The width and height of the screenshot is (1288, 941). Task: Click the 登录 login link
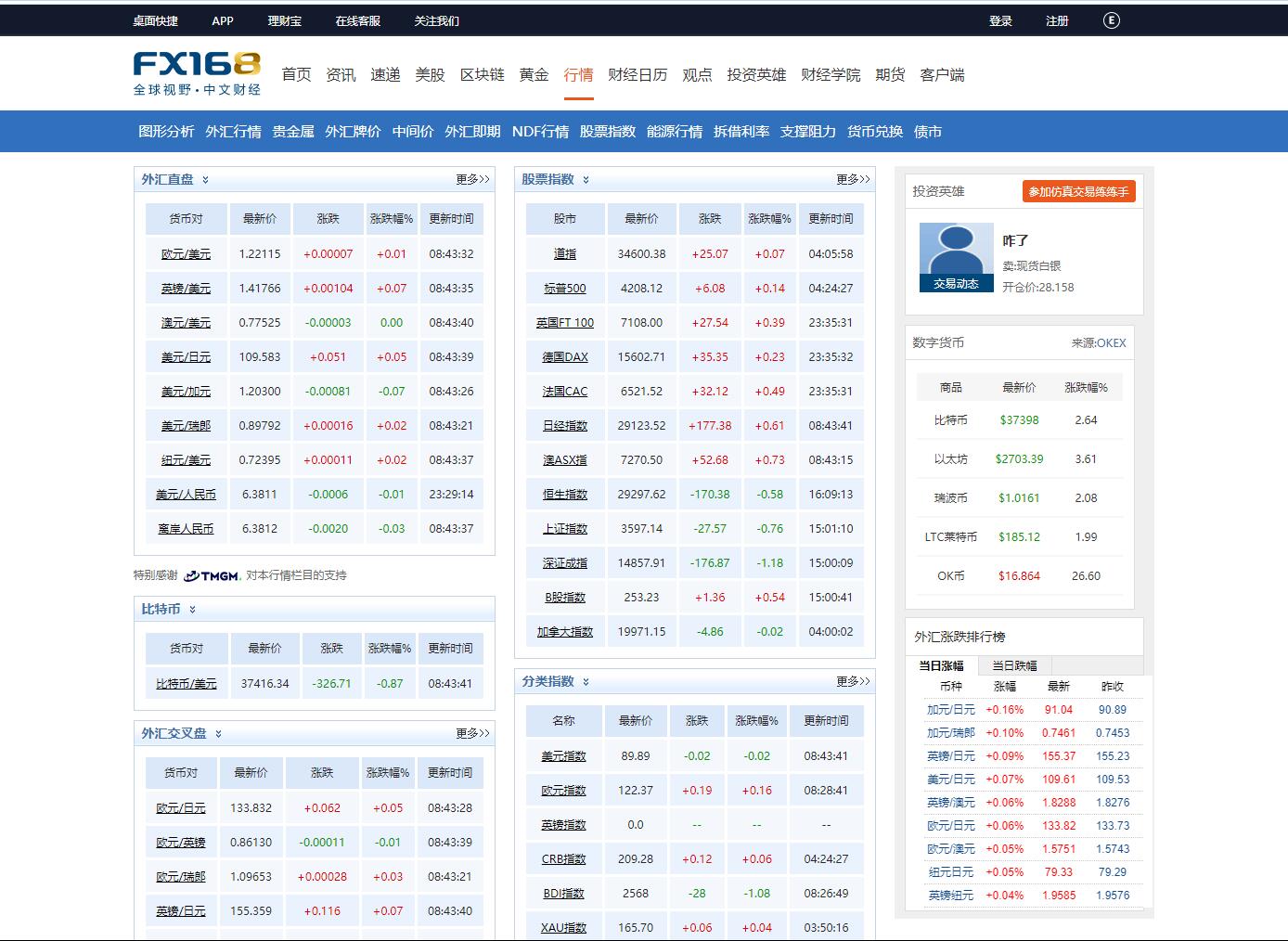pyautogui.click(x=1000, y=20)
